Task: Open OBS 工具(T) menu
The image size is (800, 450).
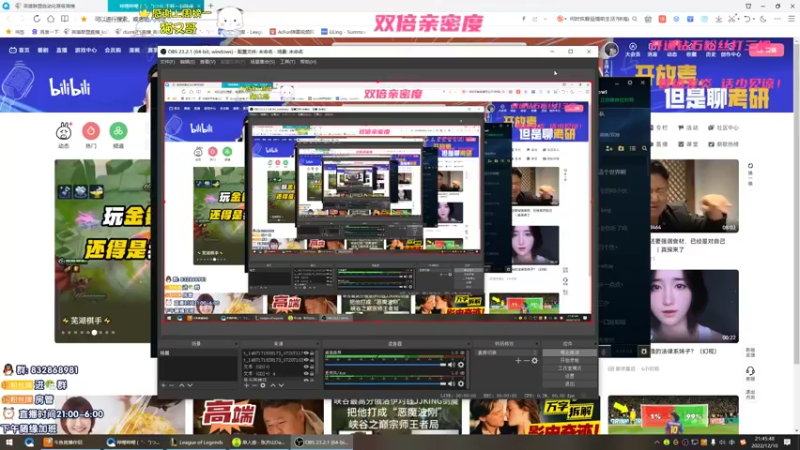Action: tap(287, 62)
